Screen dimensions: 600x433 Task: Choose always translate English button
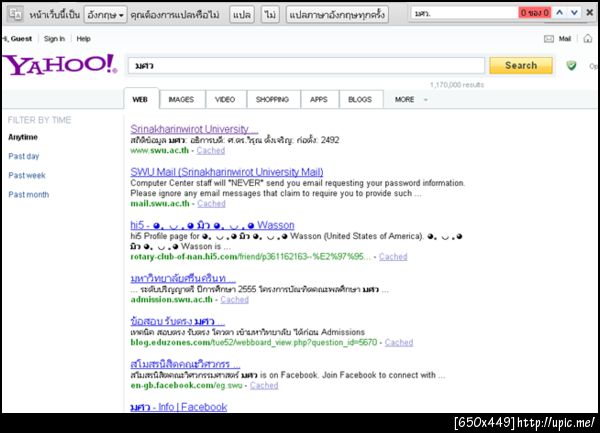click(337, 15)
